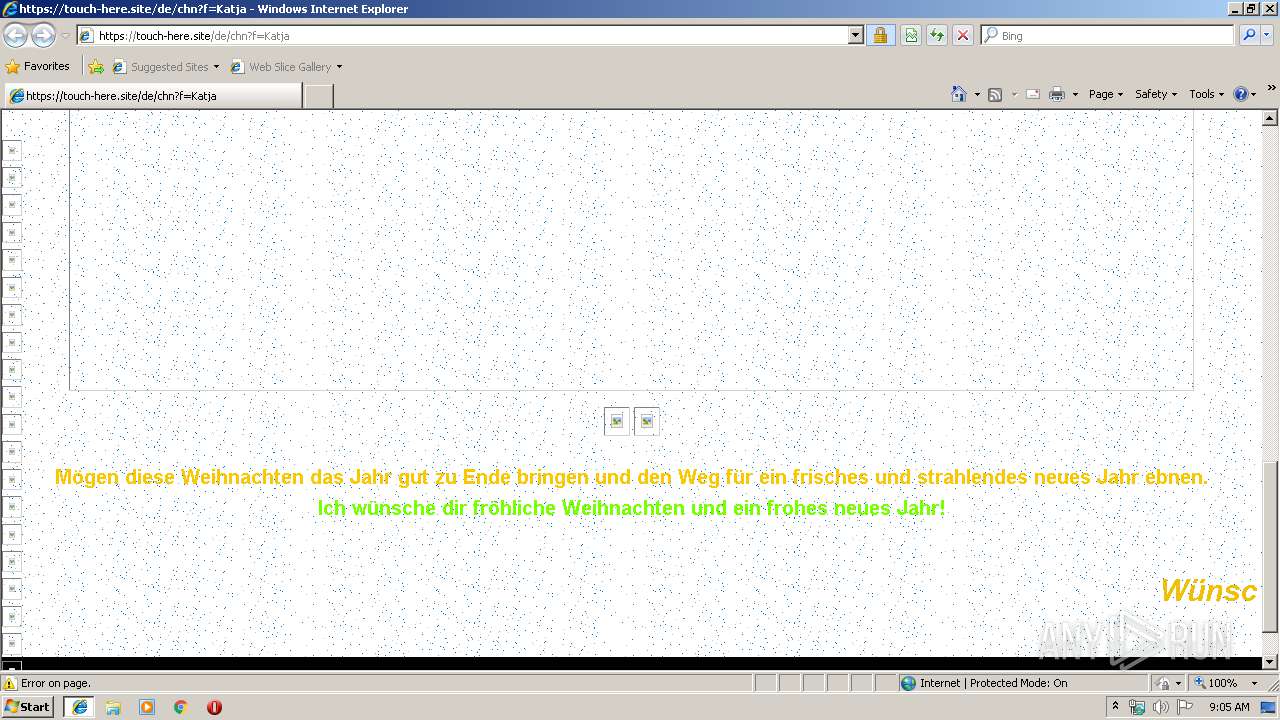Image resolution: width=1280 pixels, height=720 pixels.
Task: Click the vertical scrollbar thumb
Action: (1271, 547)
